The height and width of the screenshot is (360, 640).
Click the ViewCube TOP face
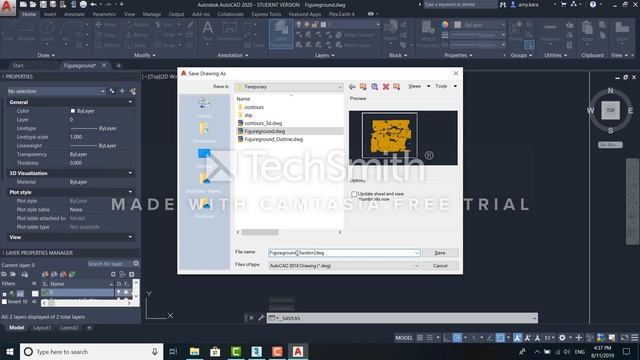coord(610,110)
